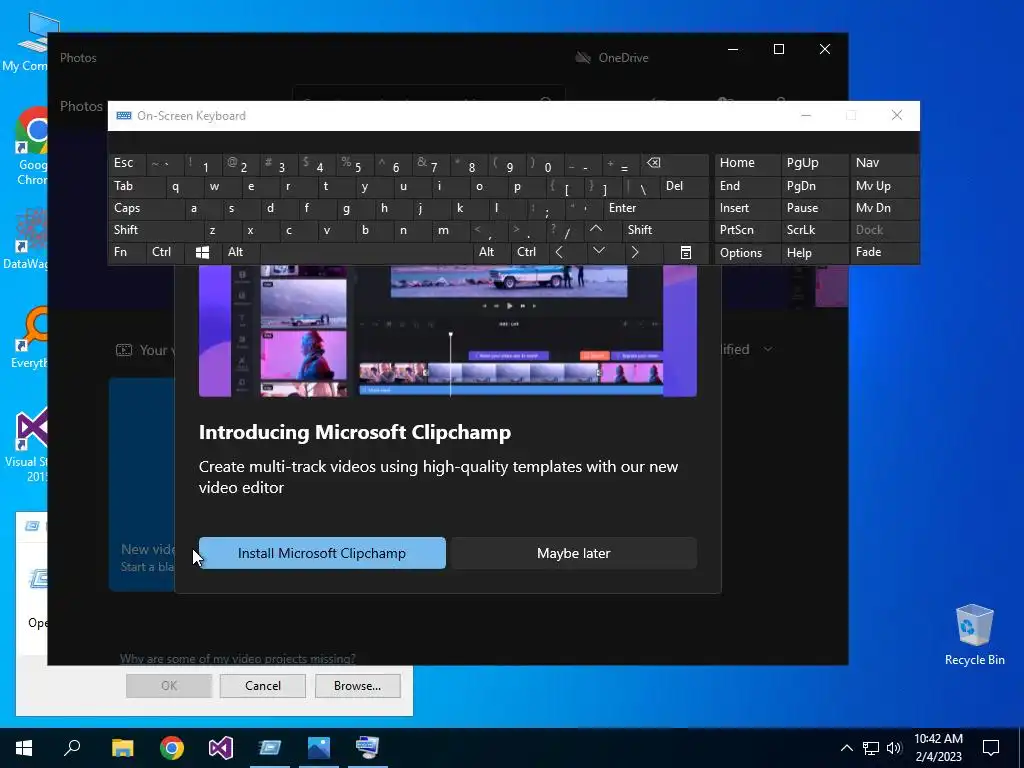Click Install Microsoft Clipchamp button

(322, 553)
